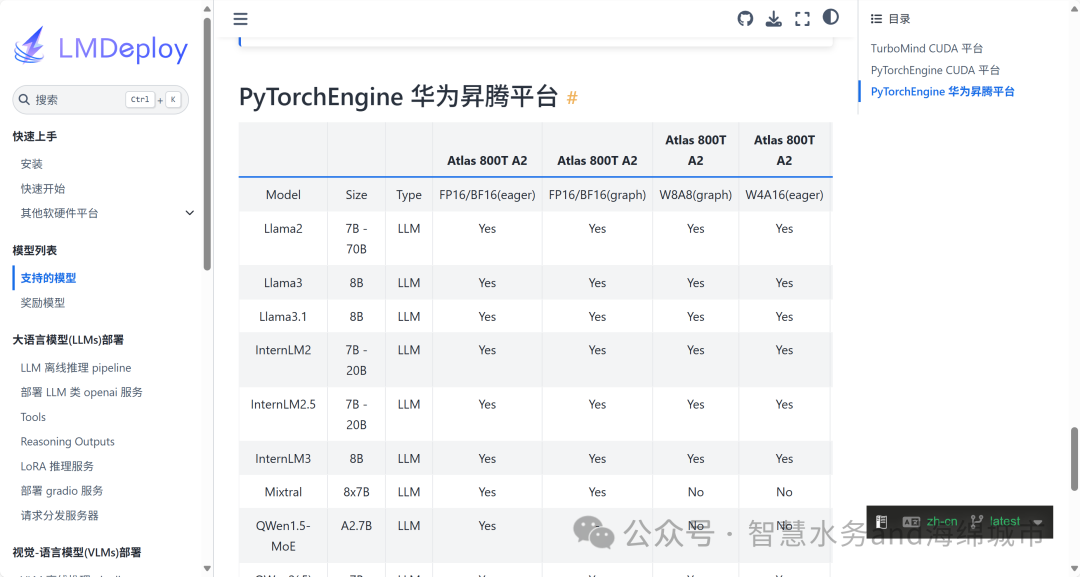Open 部署 LLM 类 openai 服务 page
Viewport: 1080px width, 577px height.
pyautogui.click(x=81, y=392)
